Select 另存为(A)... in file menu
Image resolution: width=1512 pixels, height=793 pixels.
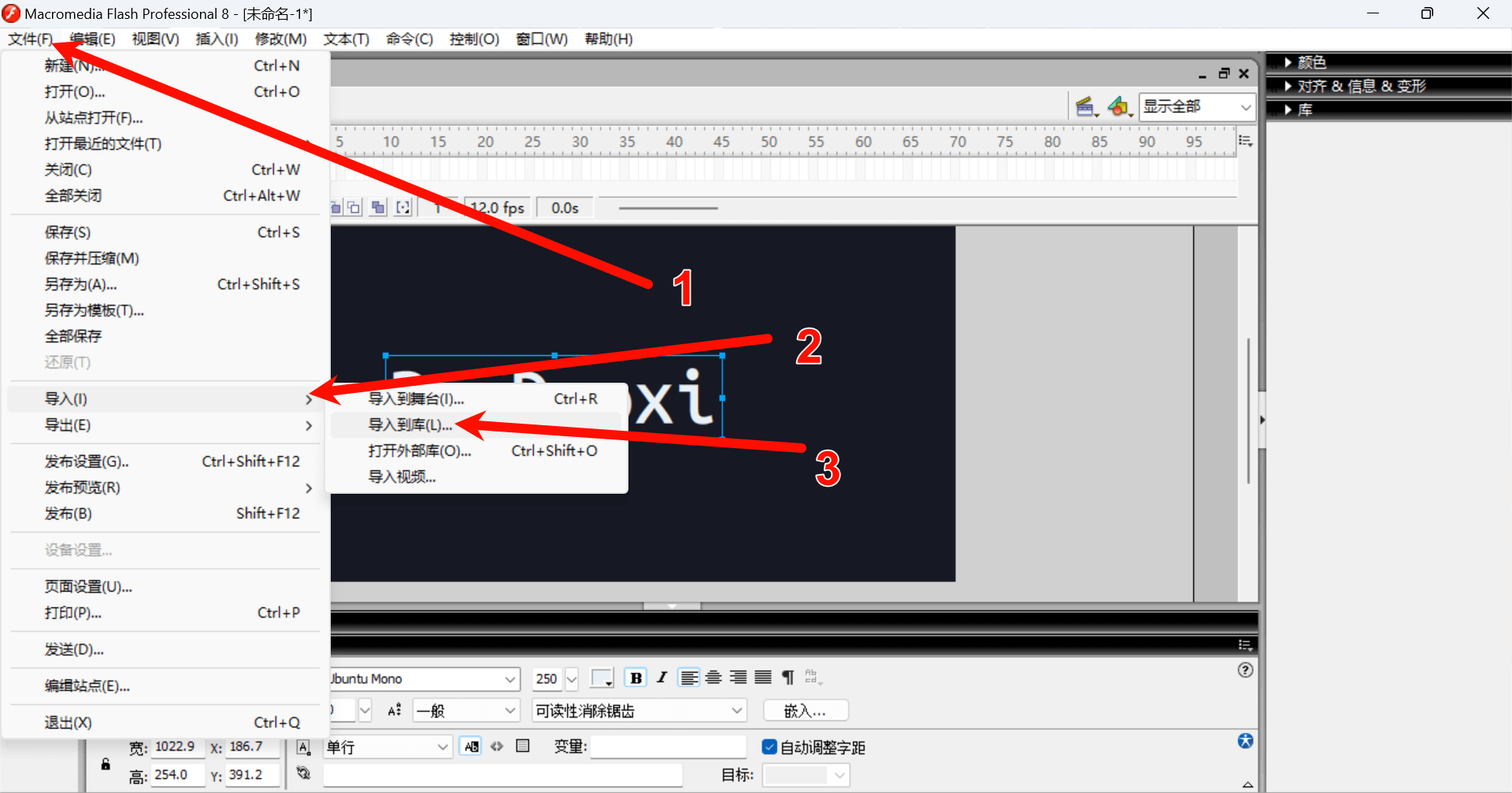point(165,284)
